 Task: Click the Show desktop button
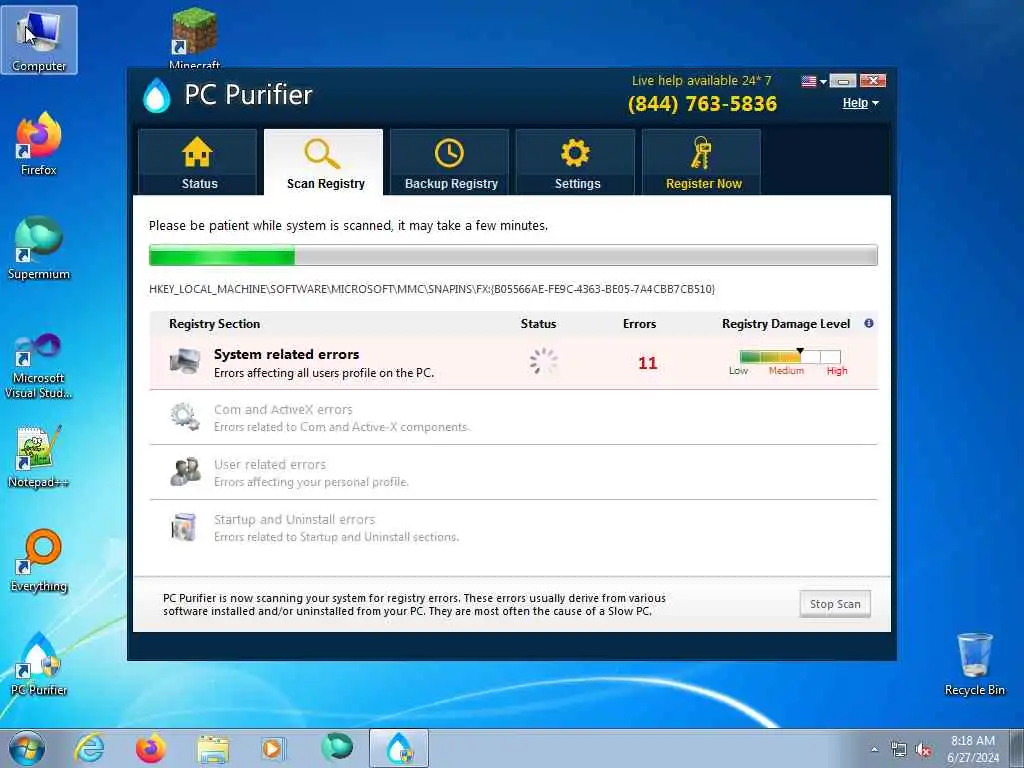click(x=1017, y=749)
